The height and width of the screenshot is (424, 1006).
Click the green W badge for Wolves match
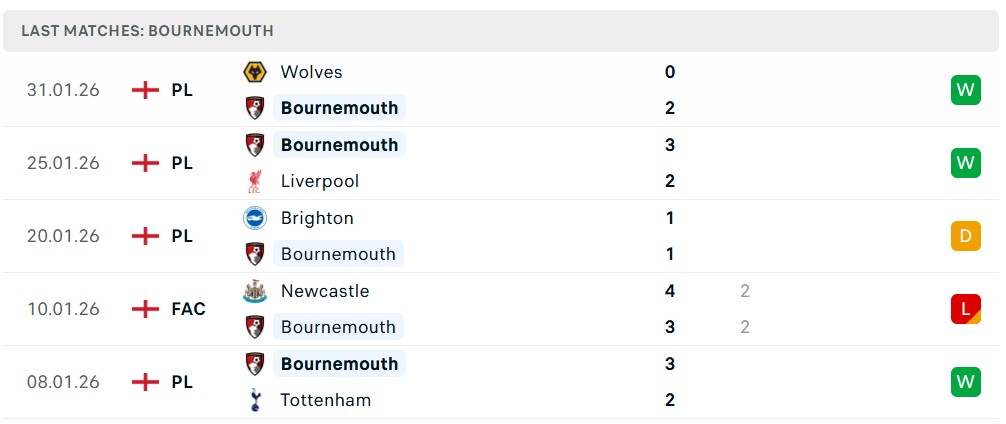(x=965, y=90)
